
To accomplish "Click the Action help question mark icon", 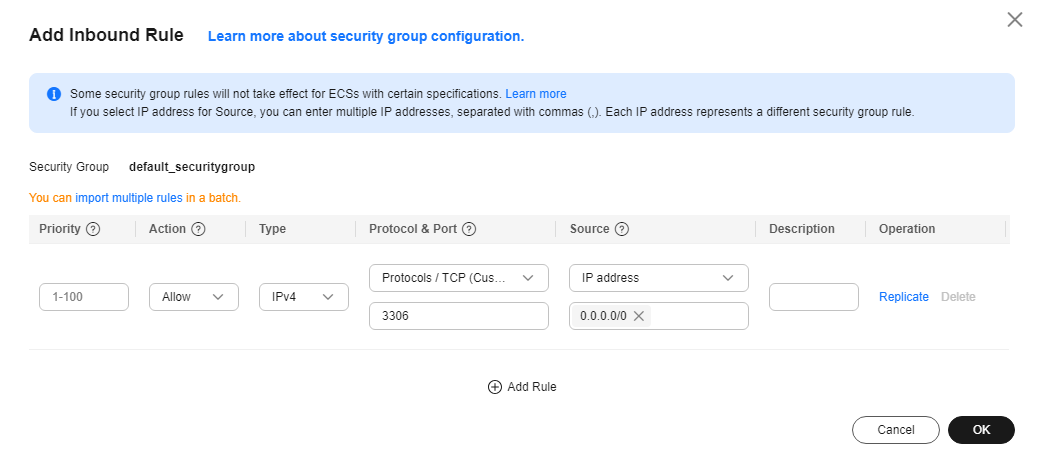I will pyautogui.click(x=198, y=229).
